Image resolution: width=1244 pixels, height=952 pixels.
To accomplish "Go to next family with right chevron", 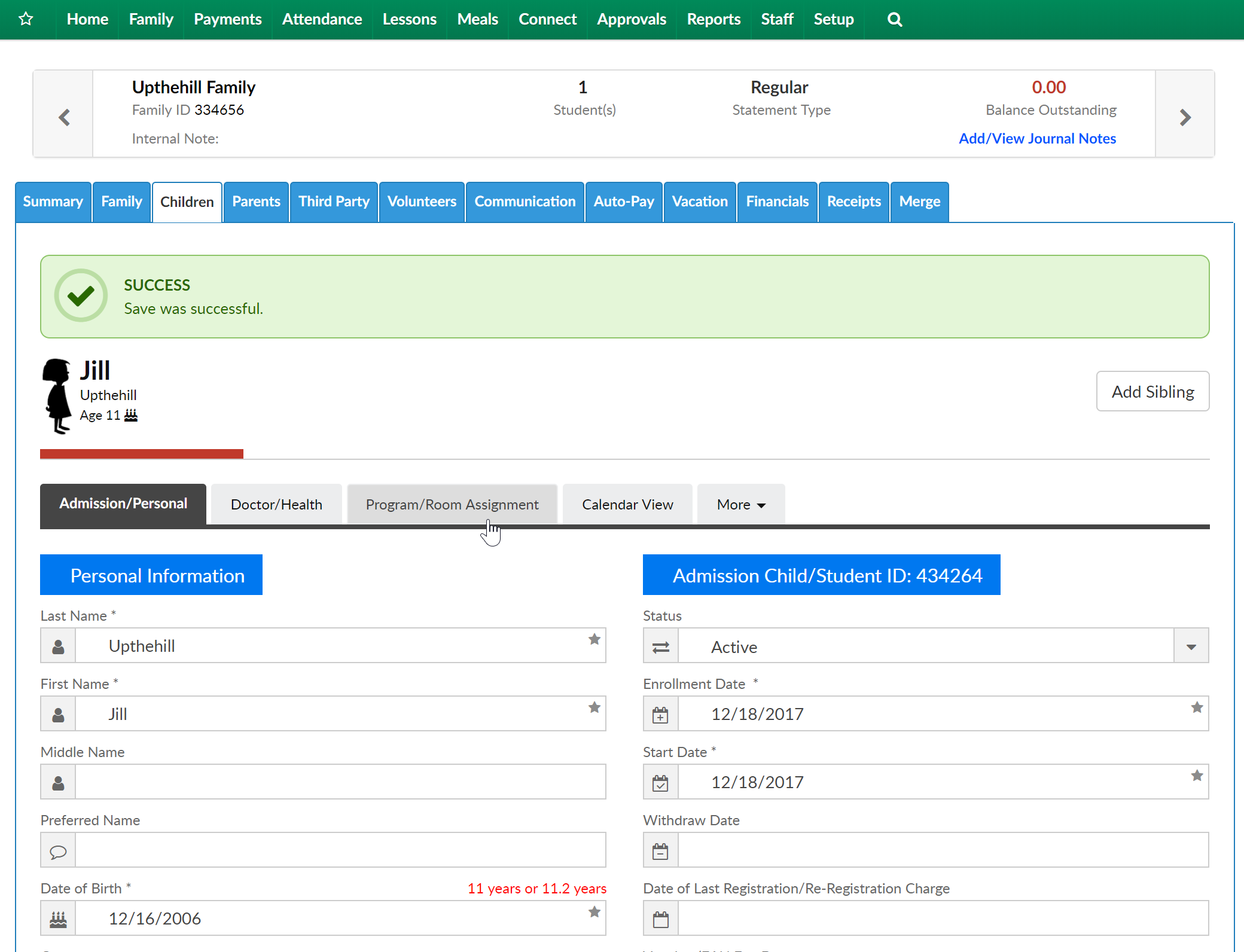I will [x=1185, y=117].
